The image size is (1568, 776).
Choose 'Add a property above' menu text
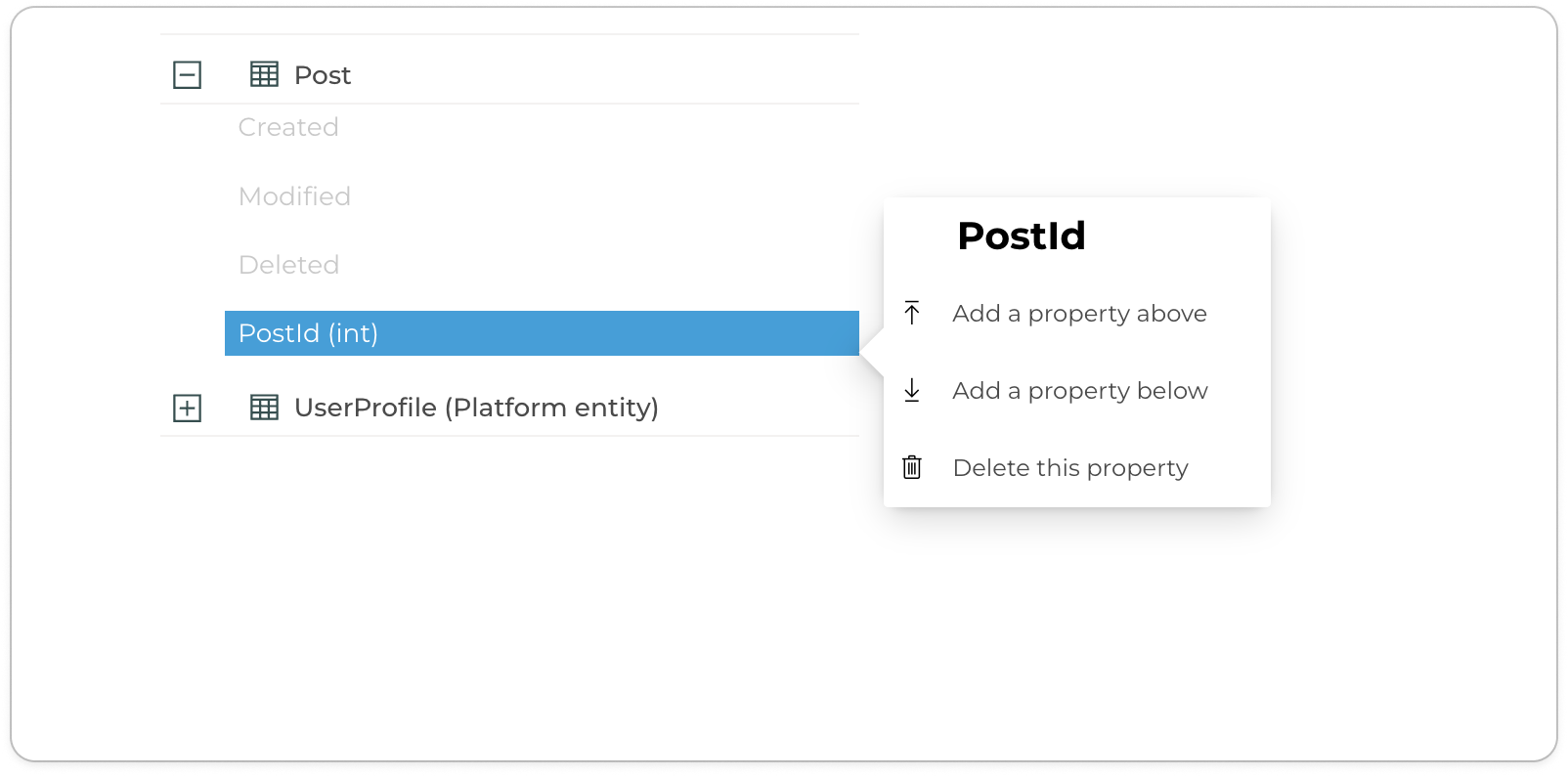(1079, 314)
